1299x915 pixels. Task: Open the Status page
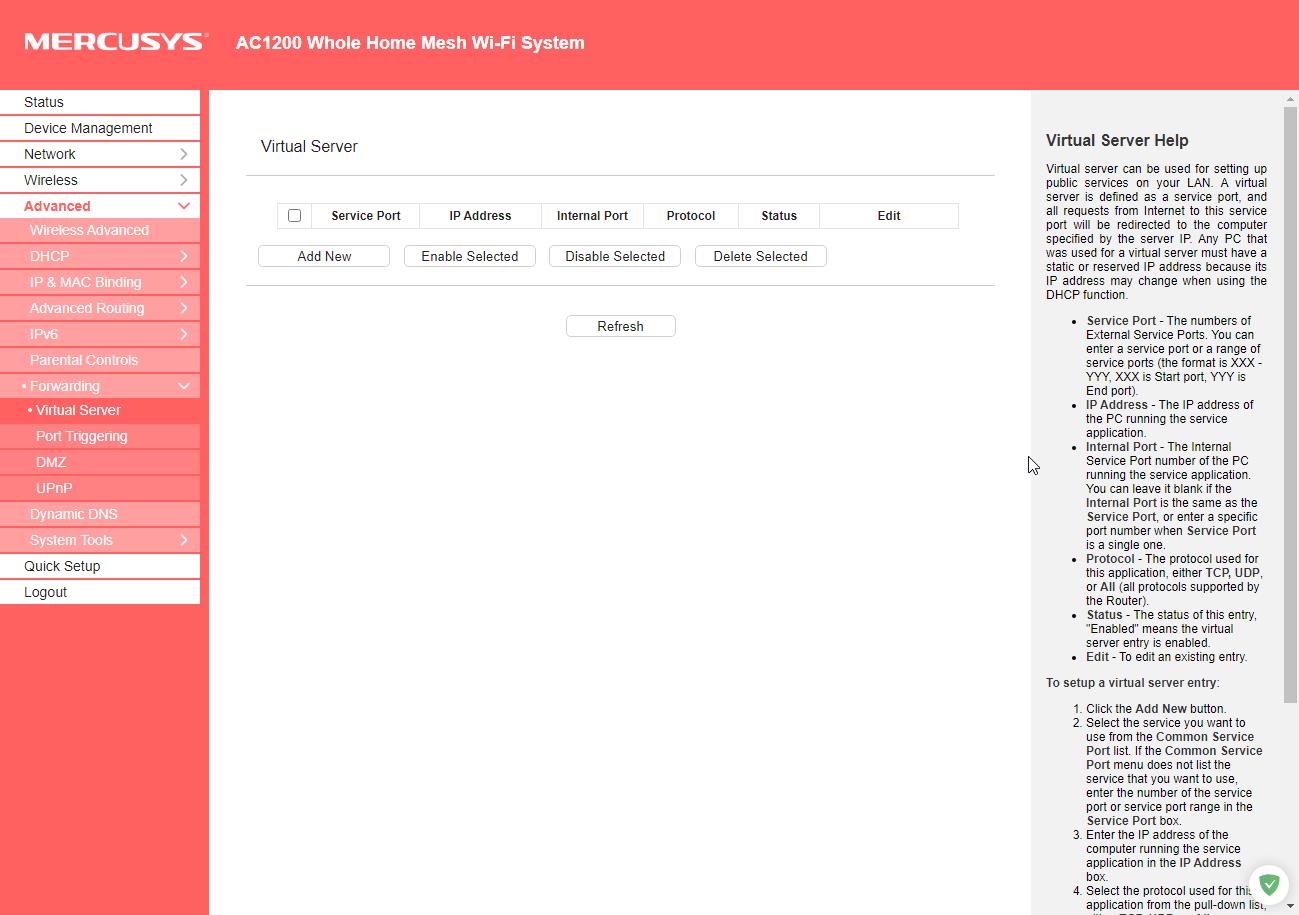coord(44,102)
